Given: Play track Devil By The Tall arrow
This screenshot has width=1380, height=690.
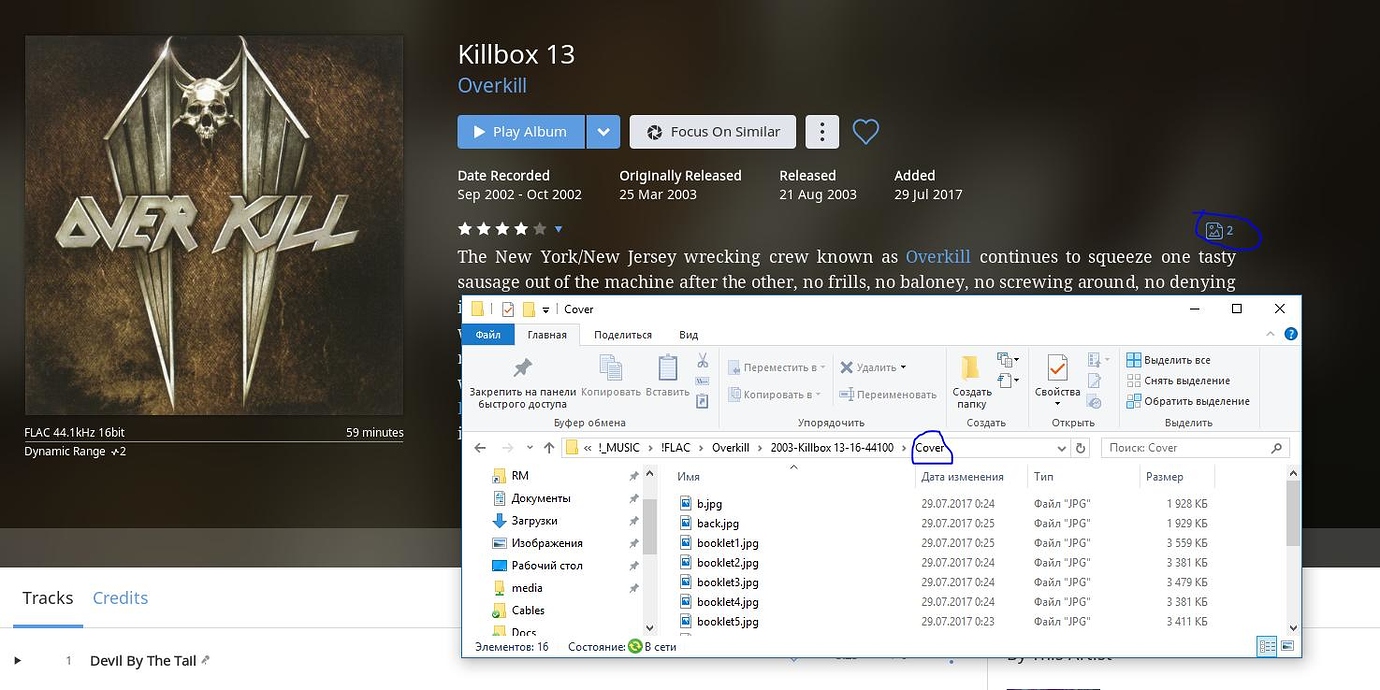Looking at the screenshot, I should pyautogui.click(x=17, y=660).
